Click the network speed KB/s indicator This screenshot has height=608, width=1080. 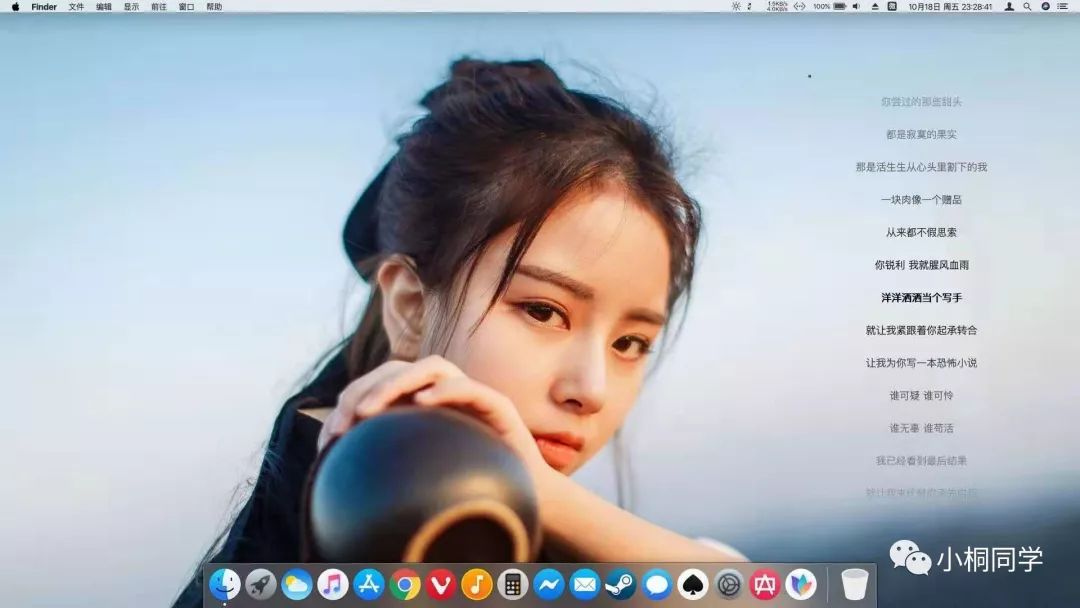(x=778, y=6)
